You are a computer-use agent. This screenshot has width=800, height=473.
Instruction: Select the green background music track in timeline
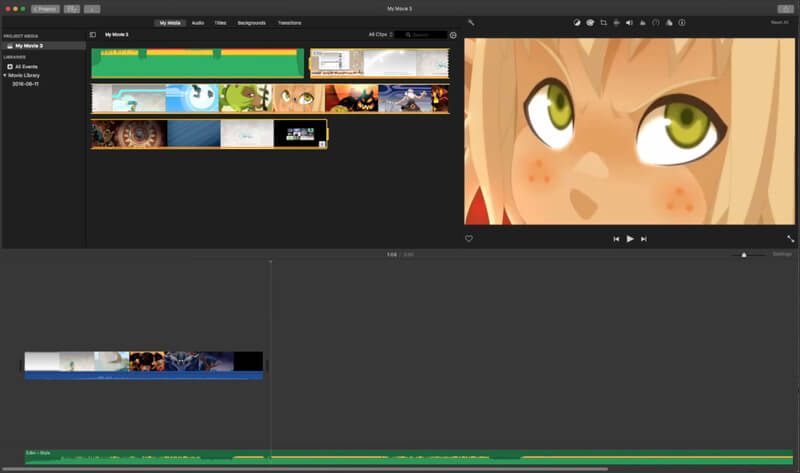(409, 457)
